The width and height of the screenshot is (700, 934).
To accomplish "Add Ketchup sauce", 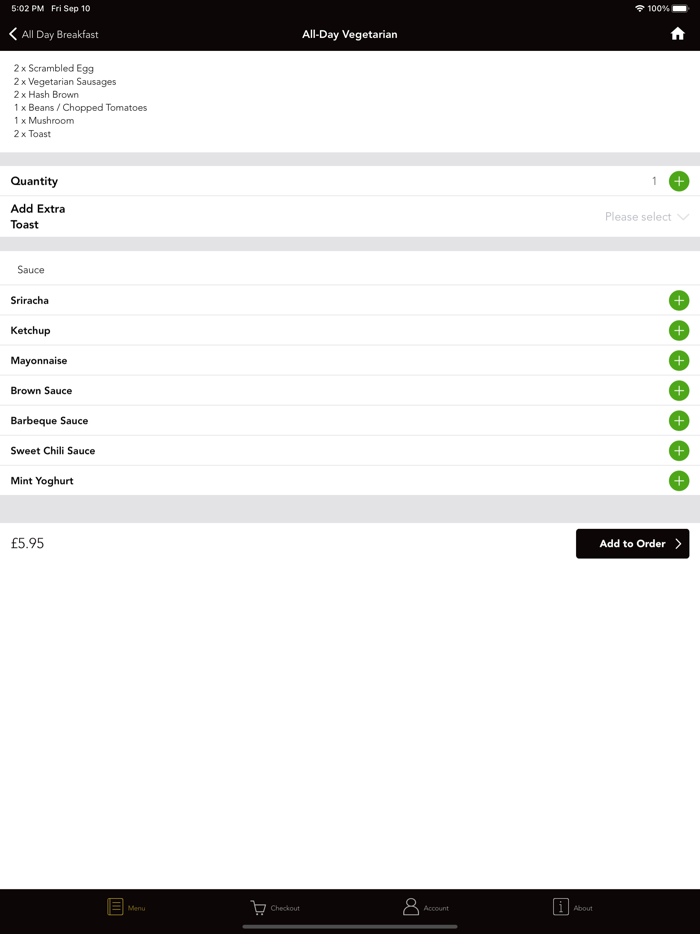I will click(x=679, y=330).
